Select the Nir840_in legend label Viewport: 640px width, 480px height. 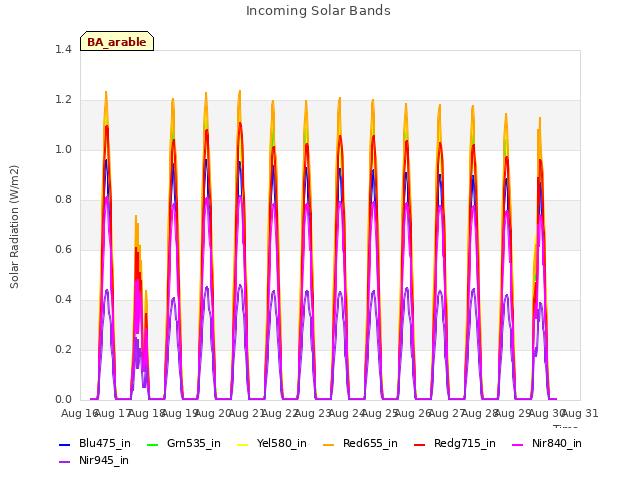[557, 444]
